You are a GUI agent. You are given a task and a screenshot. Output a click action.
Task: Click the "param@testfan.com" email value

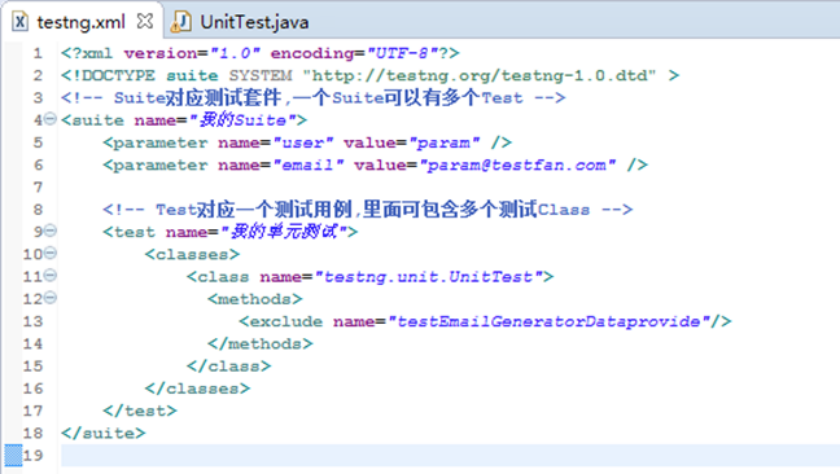tap(518, 165)
